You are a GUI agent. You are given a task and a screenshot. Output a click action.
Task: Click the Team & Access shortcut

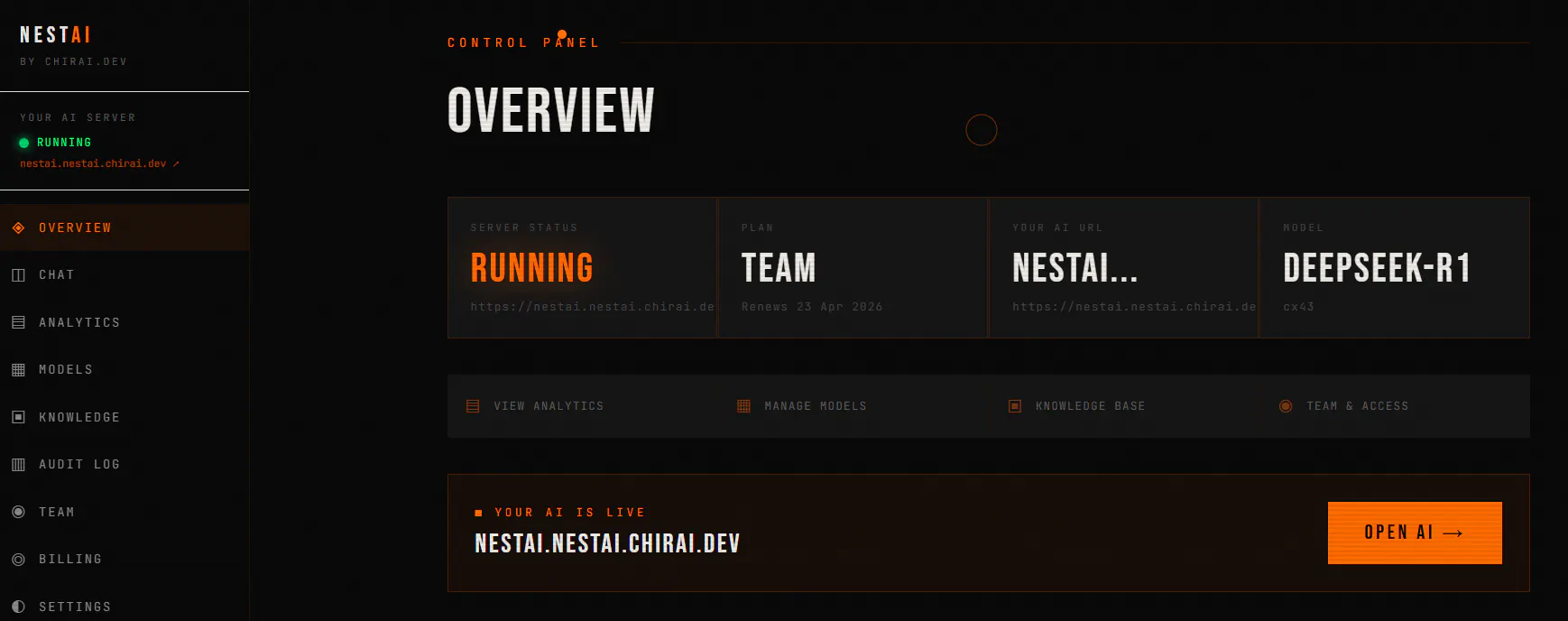(1395, 406)
